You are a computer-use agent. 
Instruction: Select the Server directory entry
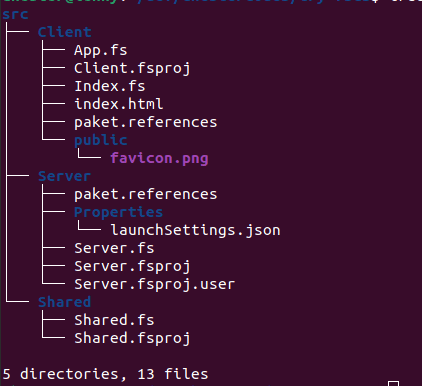(x=64, y=176)
